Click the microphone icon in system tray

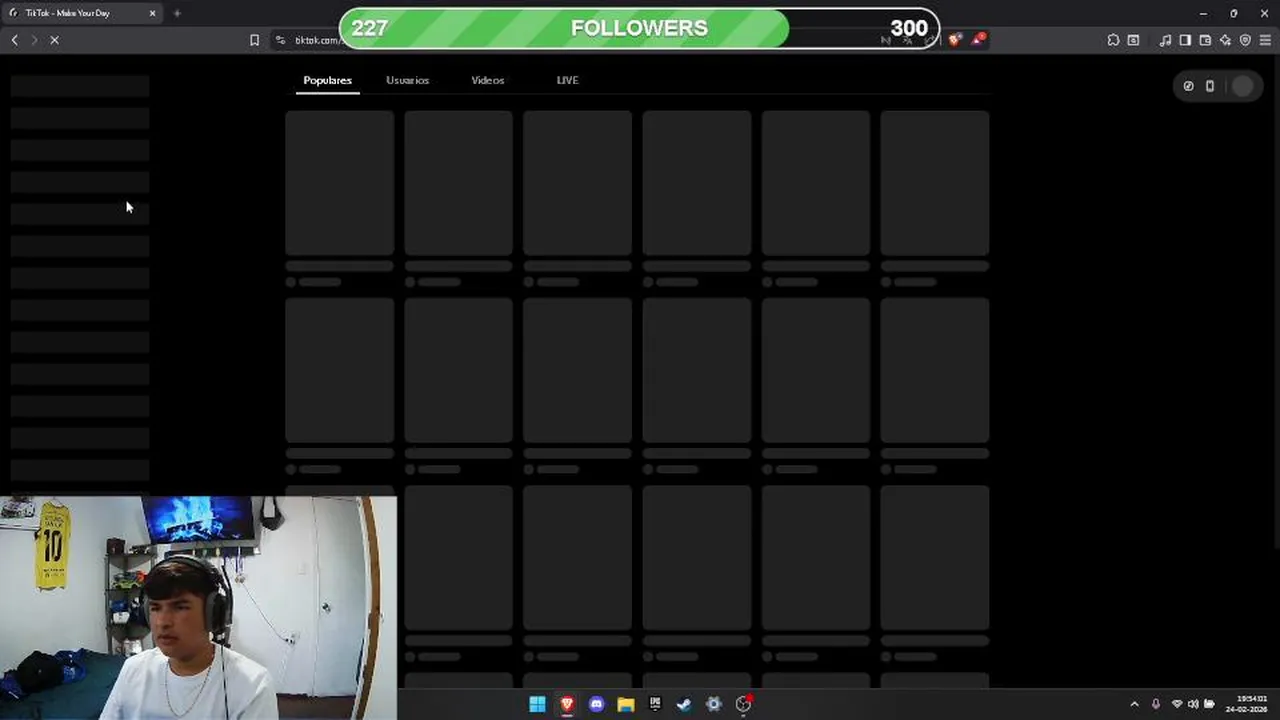tap(1156, 704)
